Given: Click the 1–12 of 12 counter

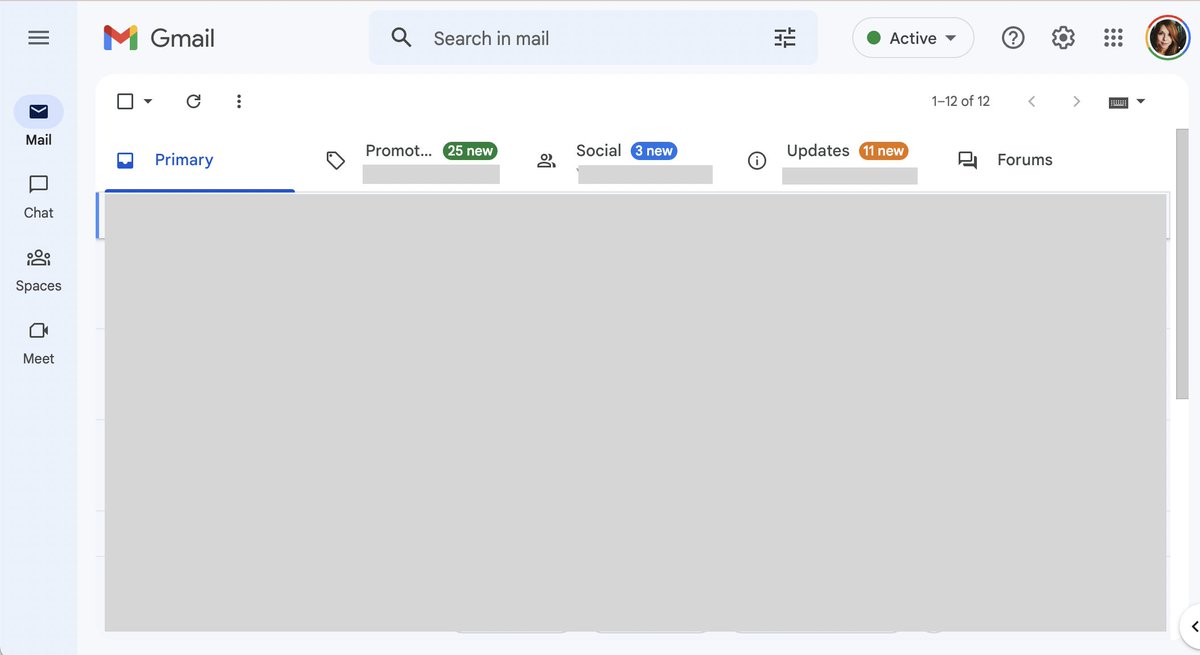Looking at the screenshot, I should 960,101.
